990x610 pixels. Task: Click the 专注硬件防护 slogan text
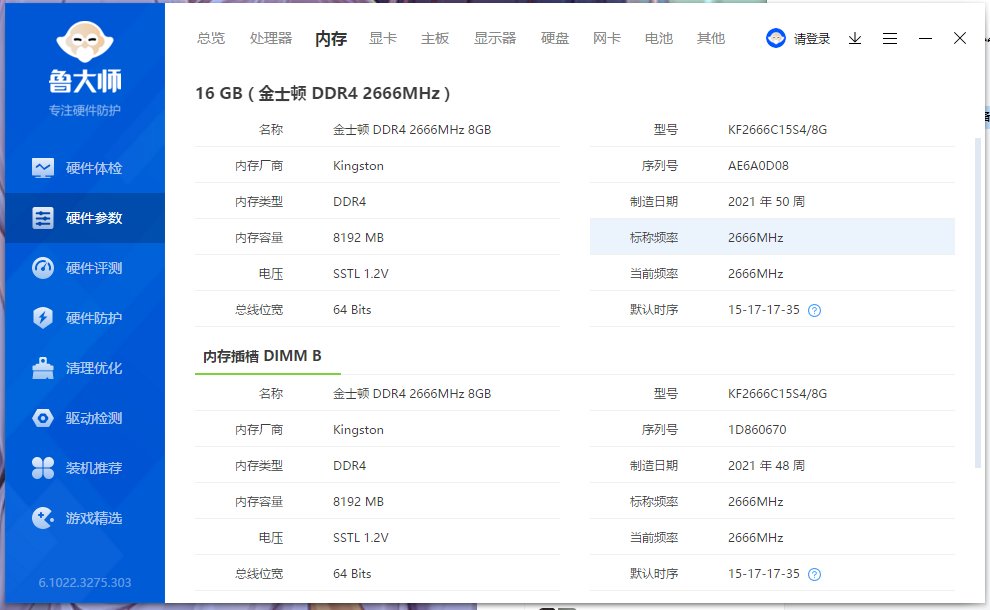click(x=85, y=111)
